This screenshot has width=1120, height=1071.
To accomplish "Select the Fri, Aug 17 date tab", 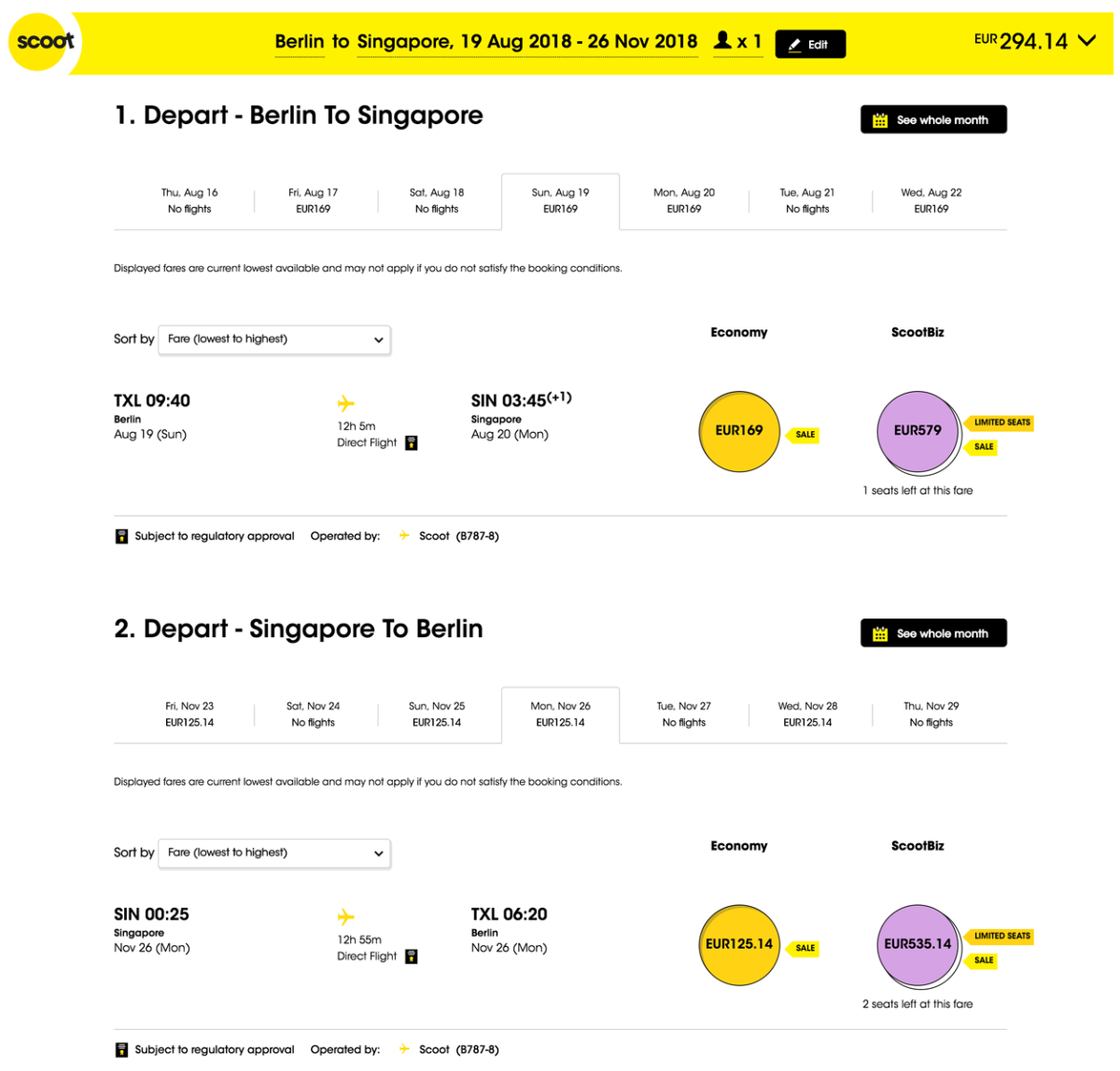I will tap(314, 201).
